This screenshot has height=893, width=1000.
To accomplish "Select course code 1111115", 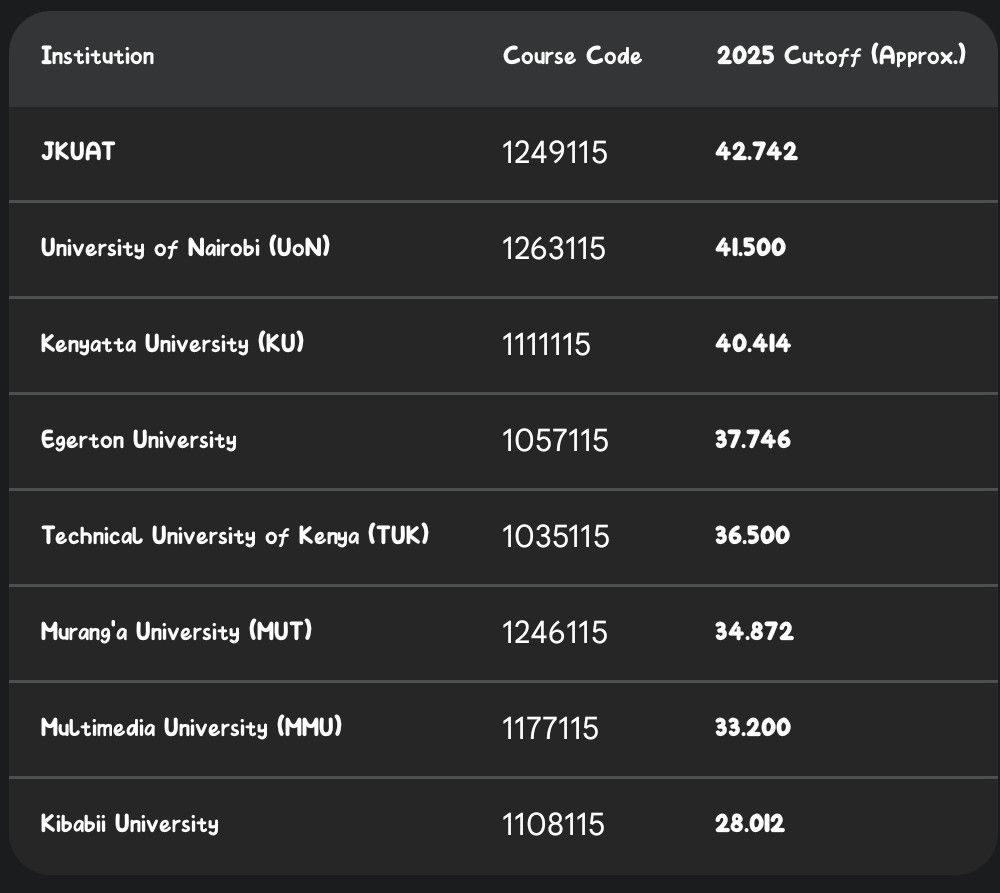I will [547, 344].
